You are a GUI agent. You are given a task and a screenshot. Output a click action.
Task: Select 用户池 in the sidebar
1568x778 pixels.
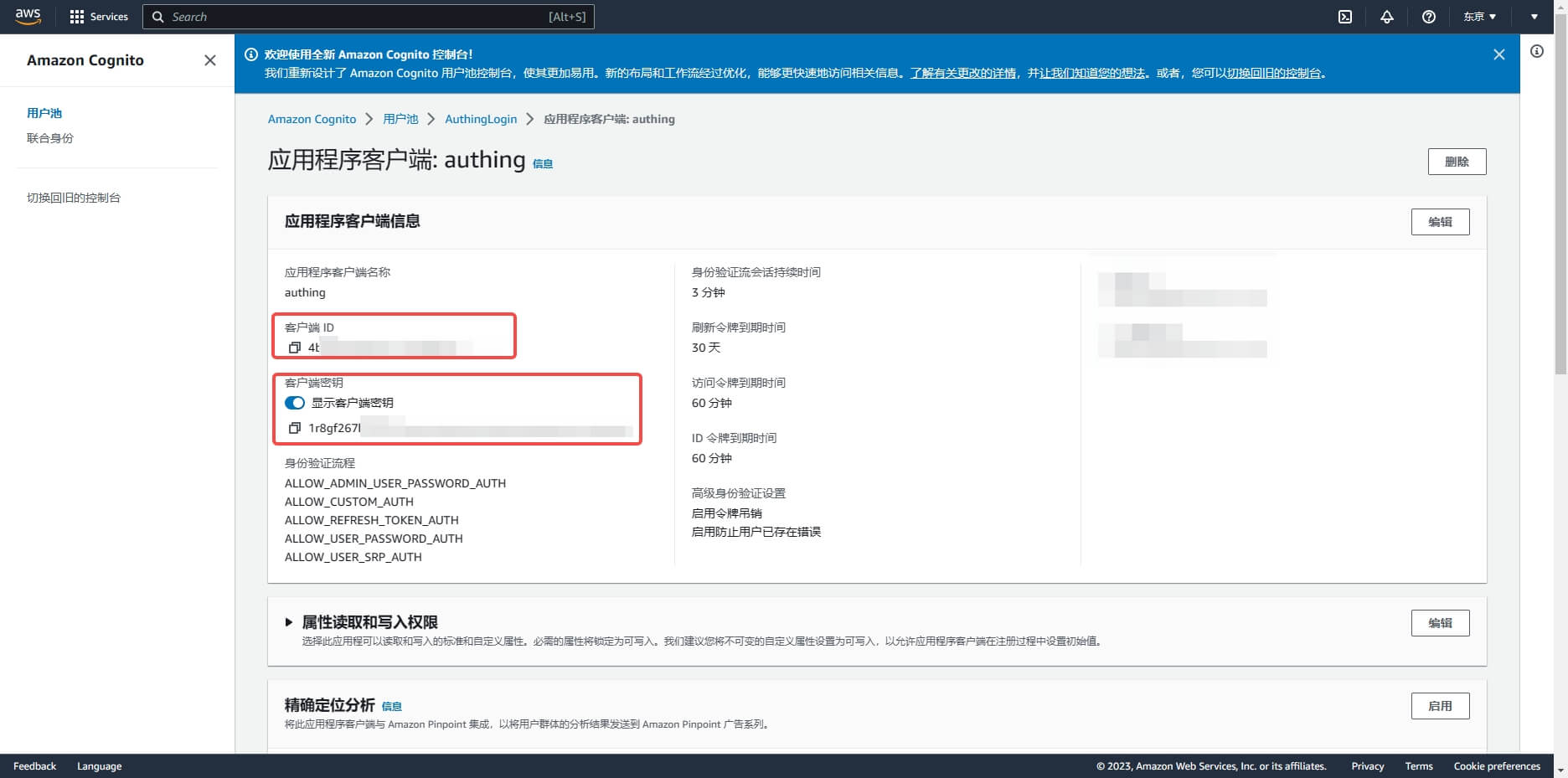pos(44,113)
